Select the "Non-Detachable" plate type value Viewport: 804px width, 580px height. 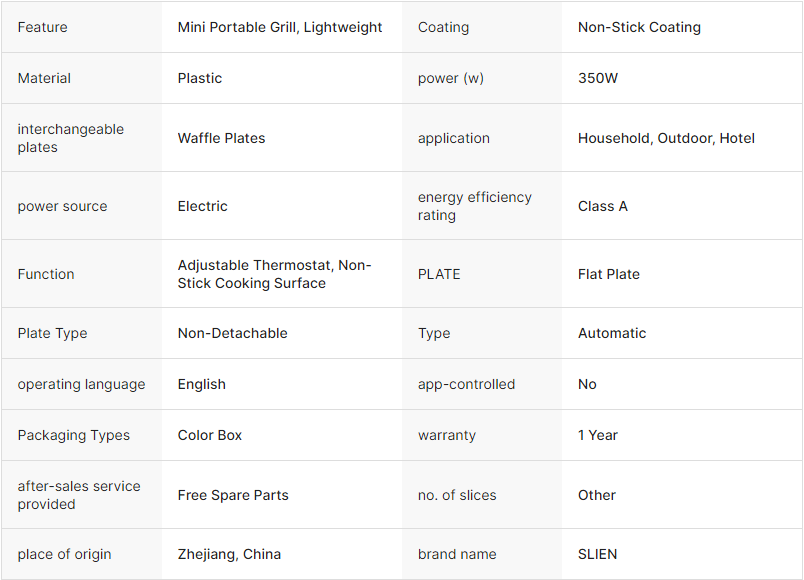[x=232, y=333]
